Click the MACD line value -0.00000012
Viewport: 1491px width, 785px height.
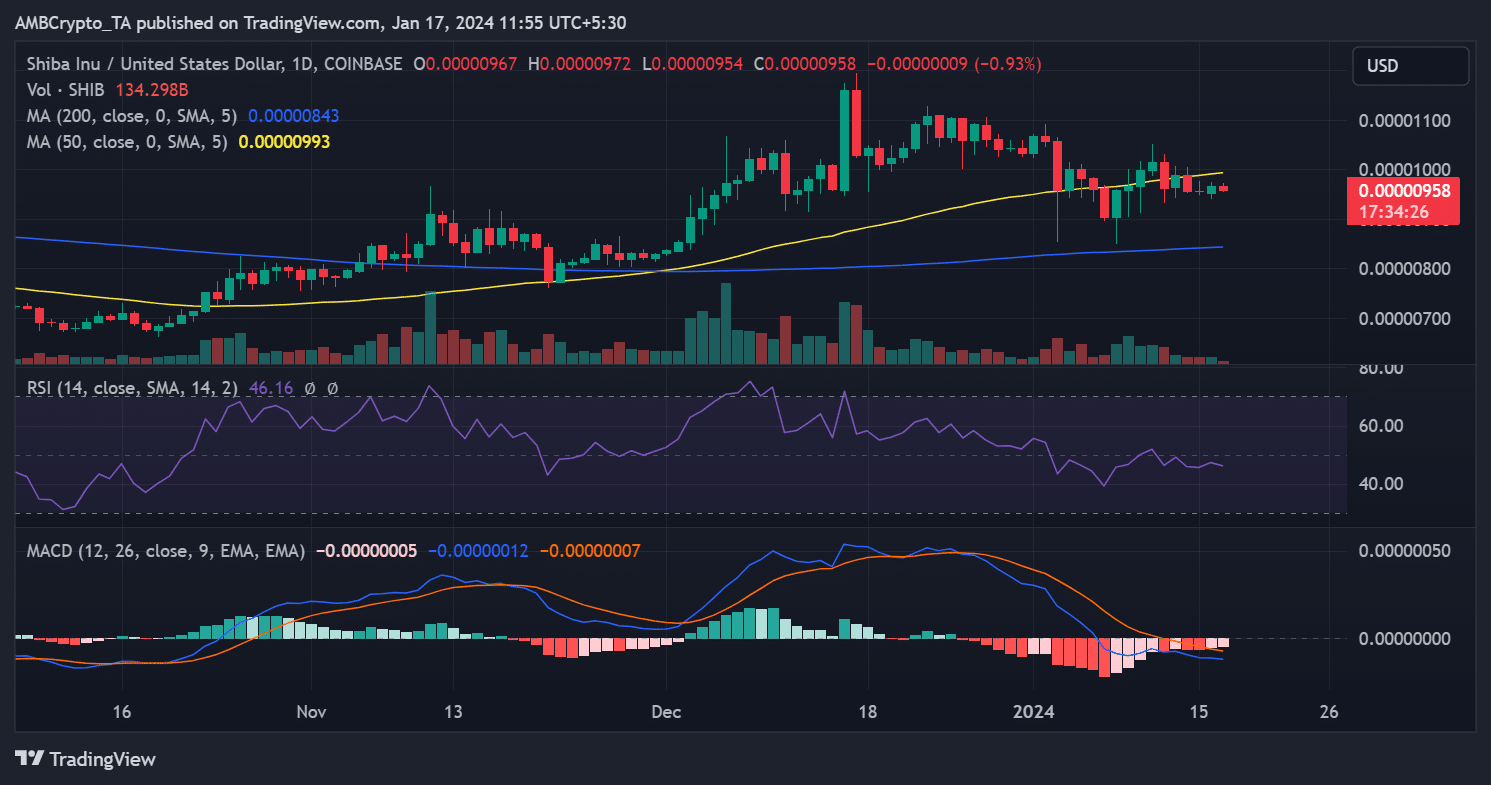[478, 550]
